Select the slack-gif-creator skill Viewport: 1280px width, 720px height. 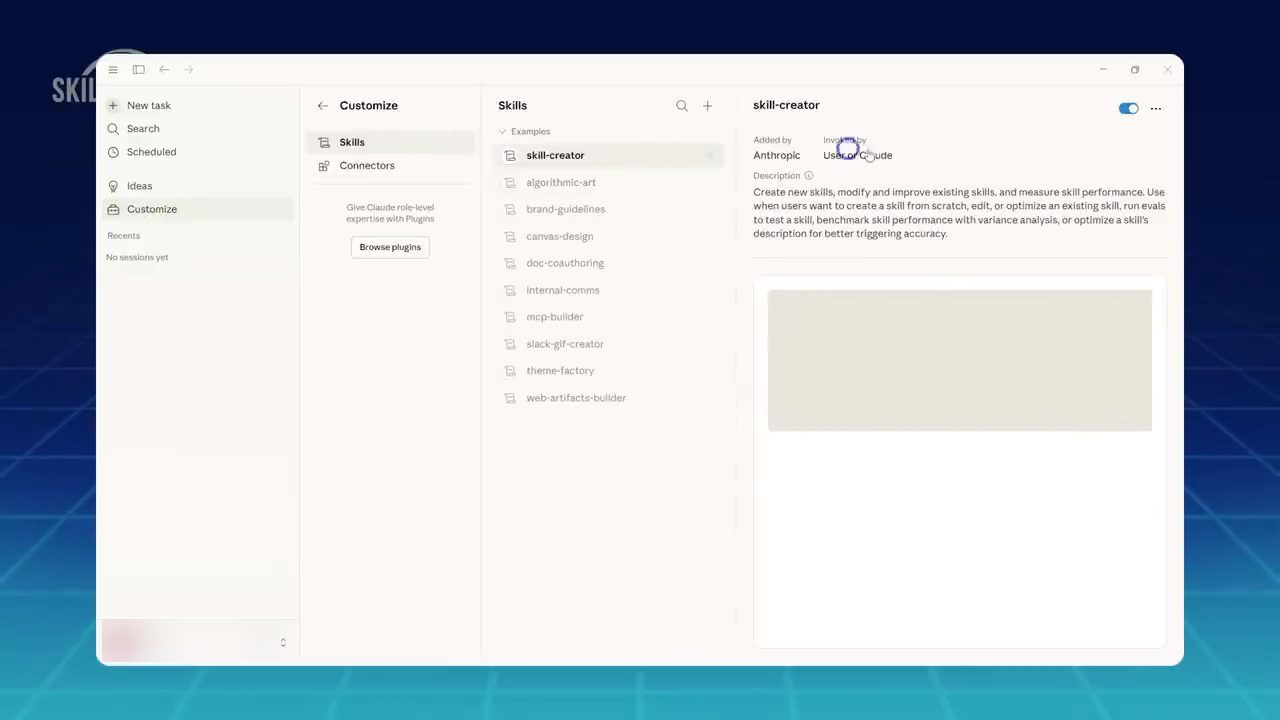608,345
